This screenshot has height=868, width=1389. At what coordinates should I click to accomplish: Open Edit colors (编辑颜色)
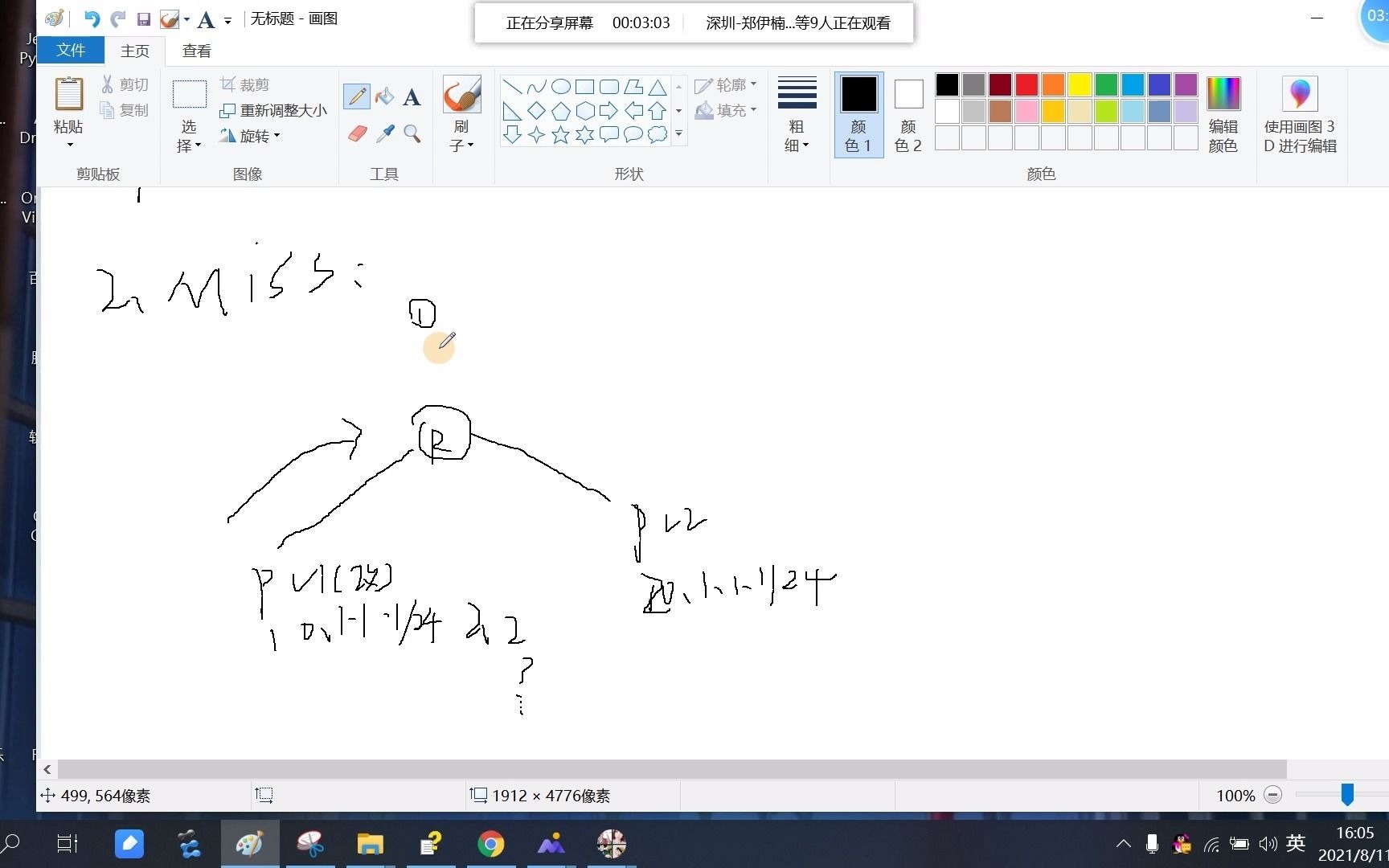click(1223, 114)
